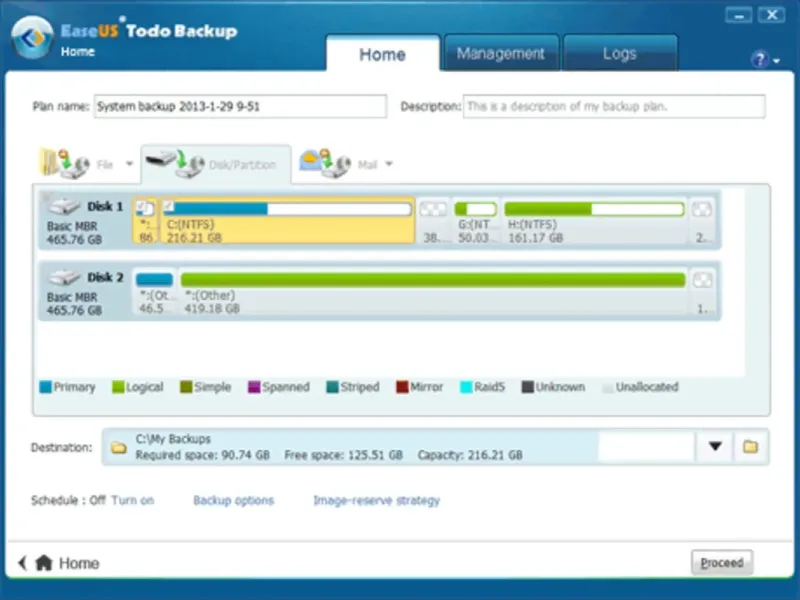This screenshot has height=600, width=800.
Task: Select the File backup icon
Action: pos(65,163)
